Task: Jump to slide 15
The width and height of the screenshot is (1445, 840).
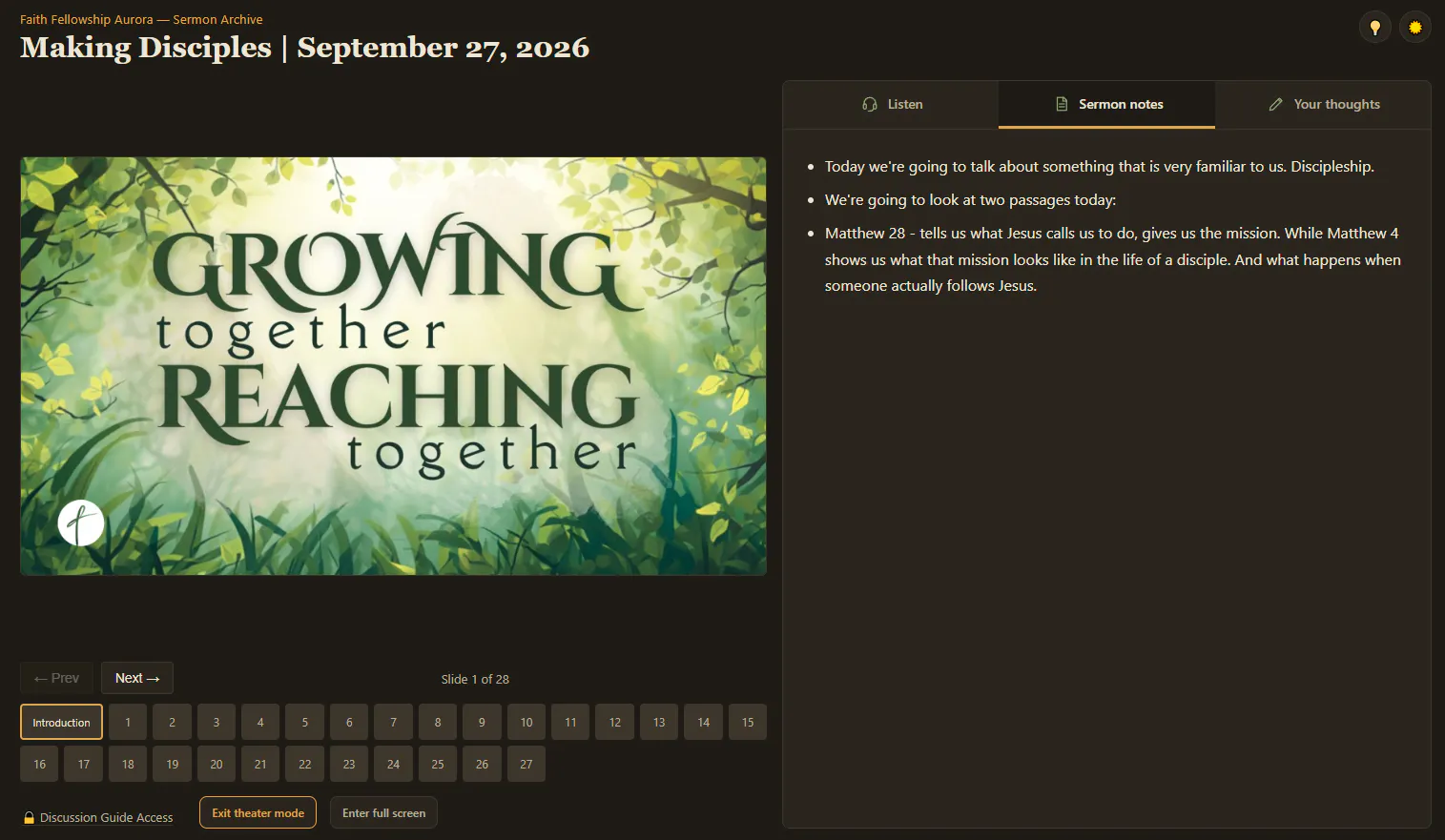Action: (748, 722)
